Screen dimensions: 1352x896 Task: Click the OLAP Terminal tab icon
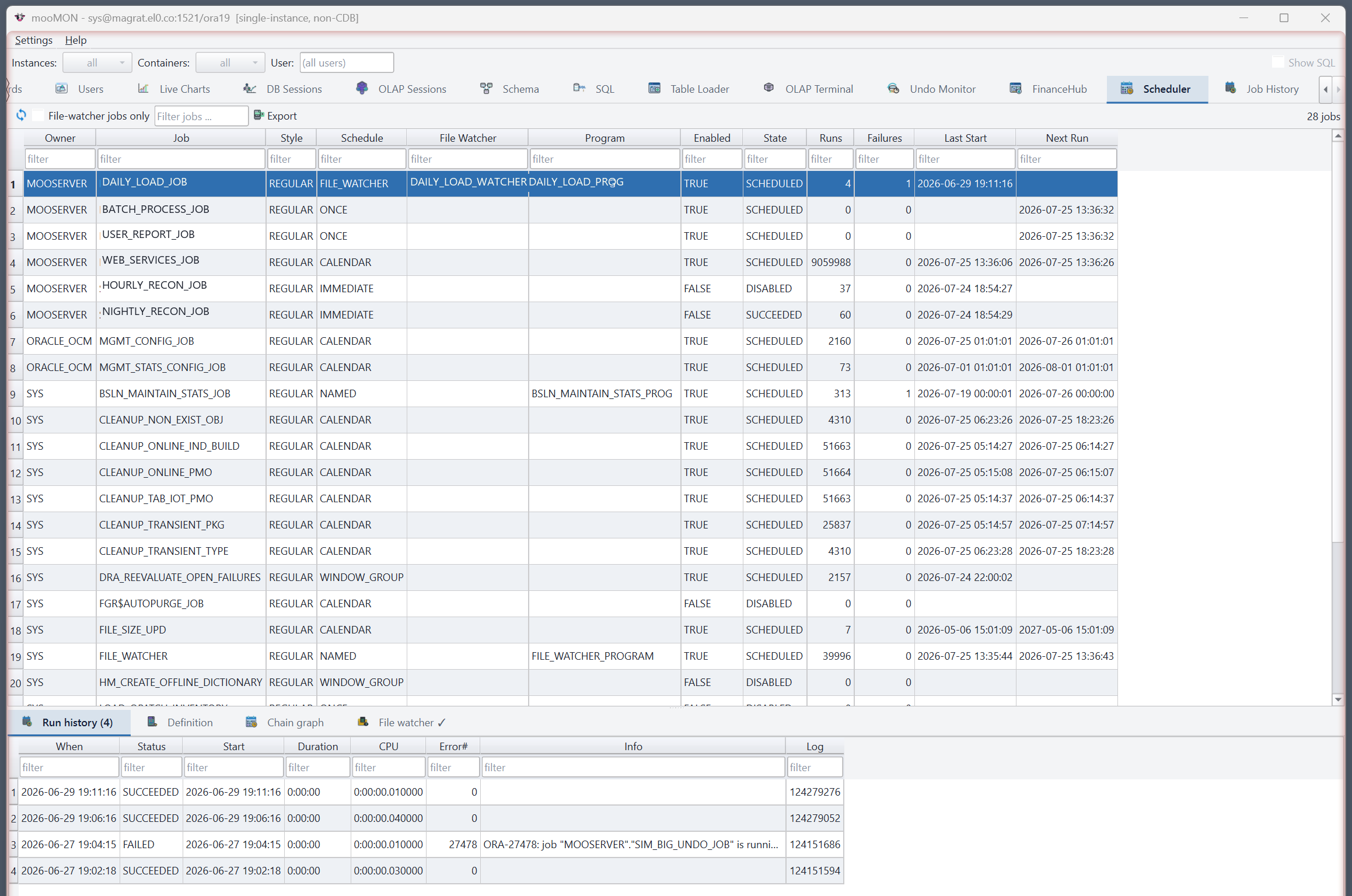click(x=769, y=88)
